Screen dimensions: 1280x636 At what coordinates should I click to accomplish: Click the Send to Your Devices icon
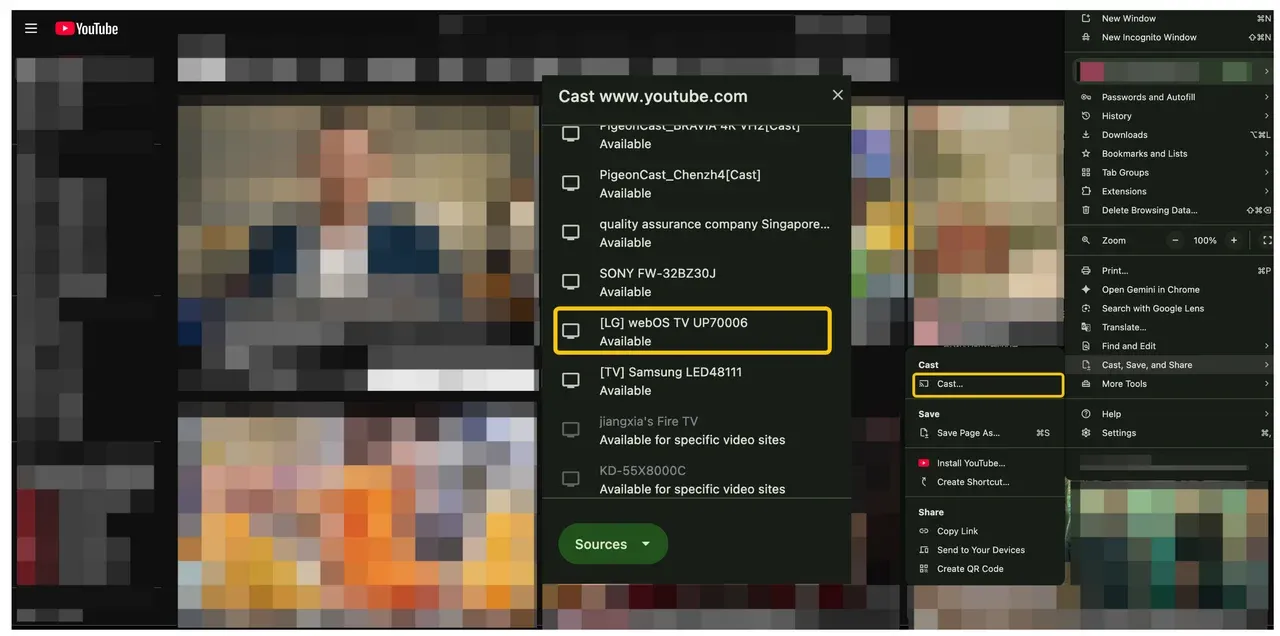click(924, 550)
